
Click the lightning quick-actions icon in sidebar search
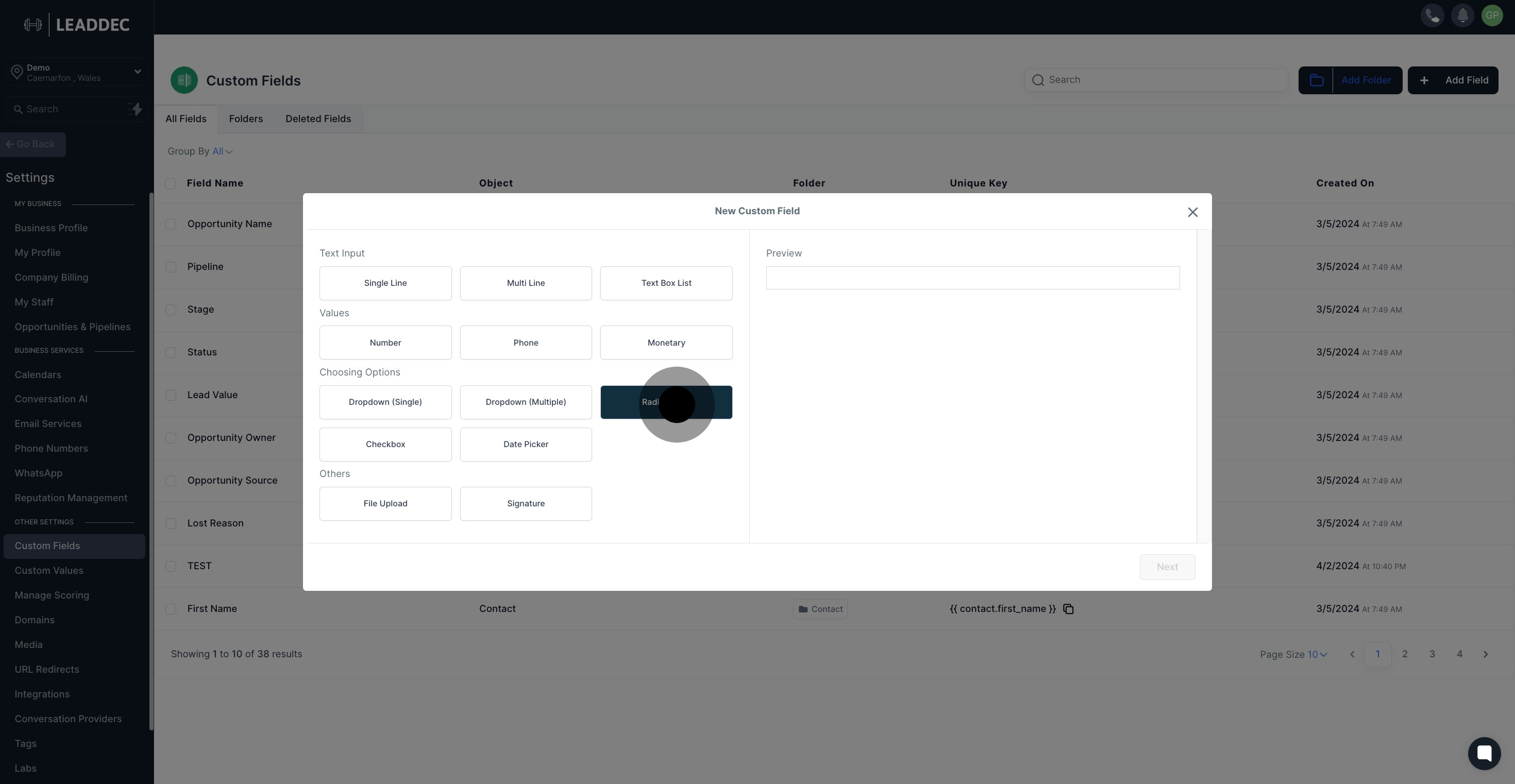(x=135, y=109)
